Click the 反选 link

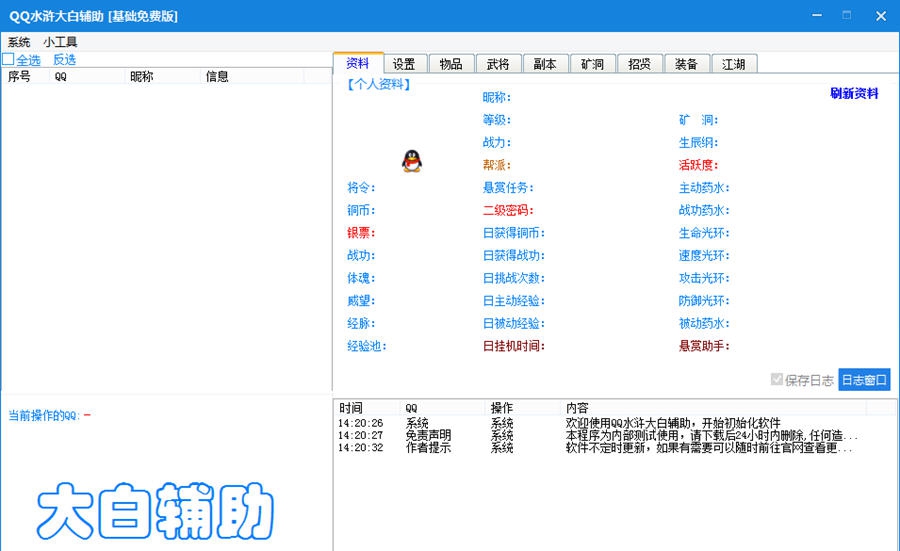tap(64, 60)
